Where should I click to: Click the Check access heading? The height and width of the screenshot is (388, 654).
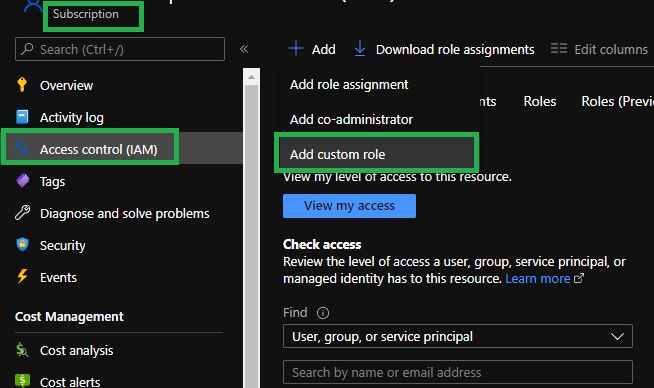tap(322, 244)
